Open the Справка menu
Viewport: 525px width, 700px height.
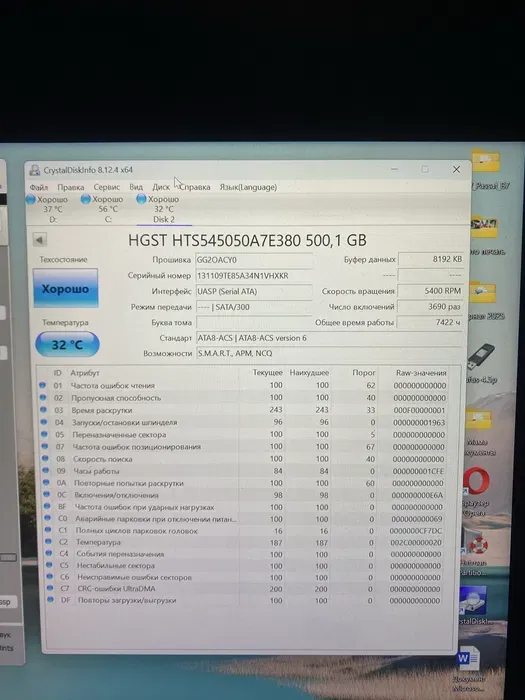click(x=195, y=187)
